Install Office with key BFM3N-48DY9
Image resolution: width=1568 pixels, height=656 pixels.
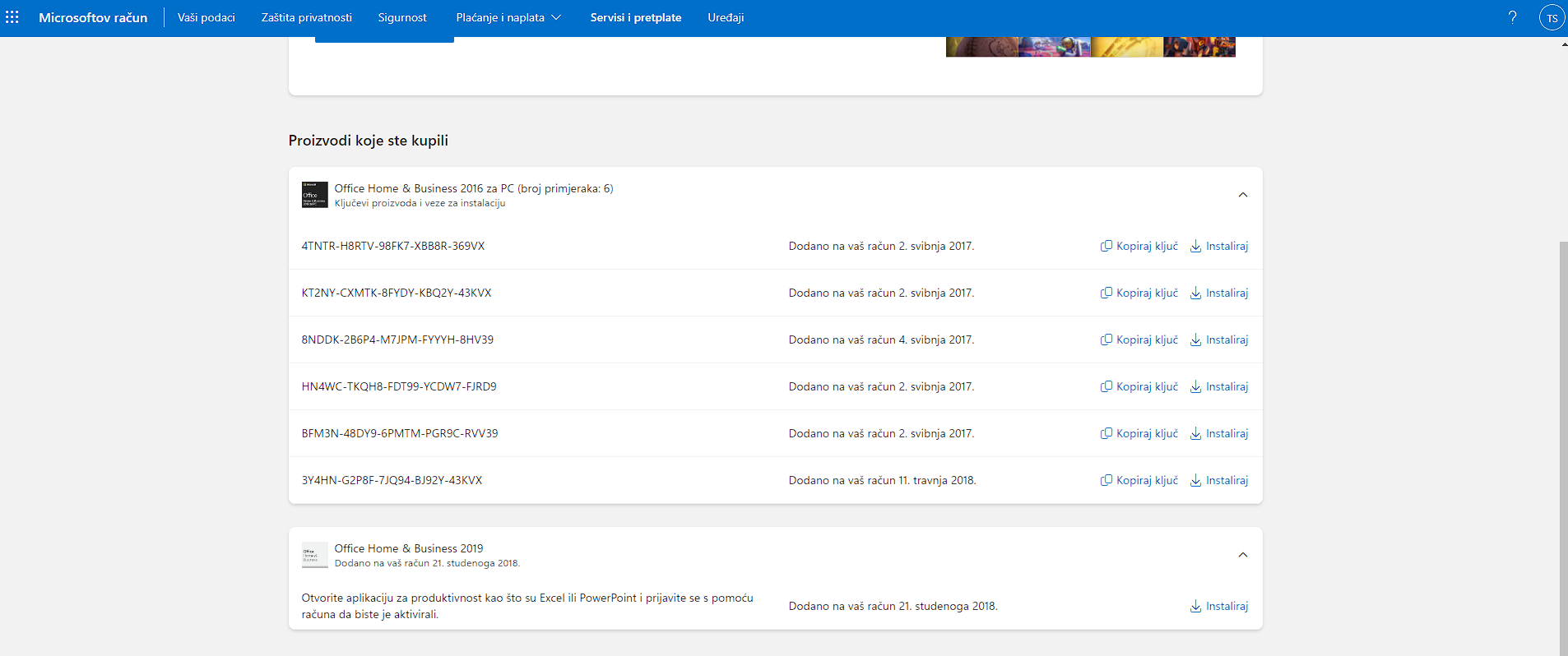(1219, 433)
